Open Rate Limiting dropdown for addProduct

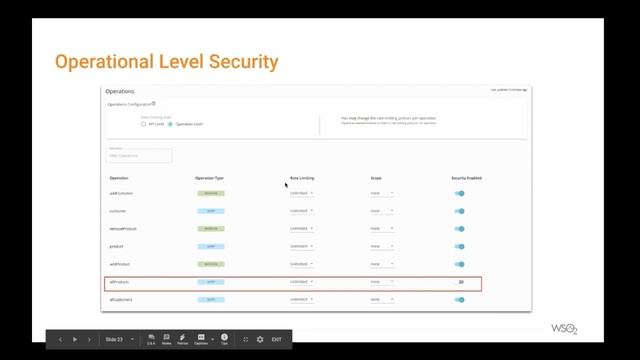pyautogui.click(x=302, y=264)
